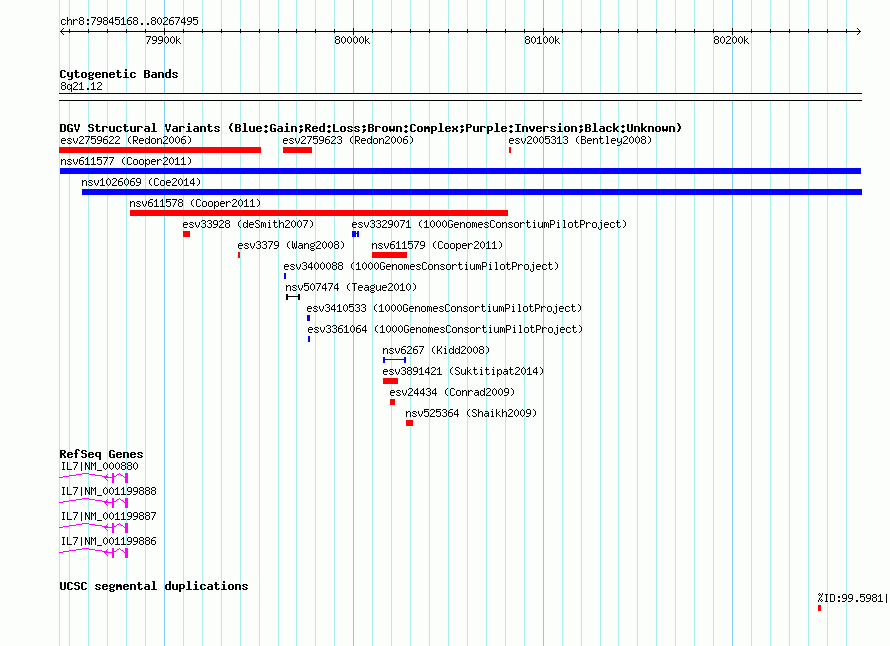Click the IL7|NM_001199888 magenta gene glyph
This screenshot has height=646, width=890.
(94, 502)
